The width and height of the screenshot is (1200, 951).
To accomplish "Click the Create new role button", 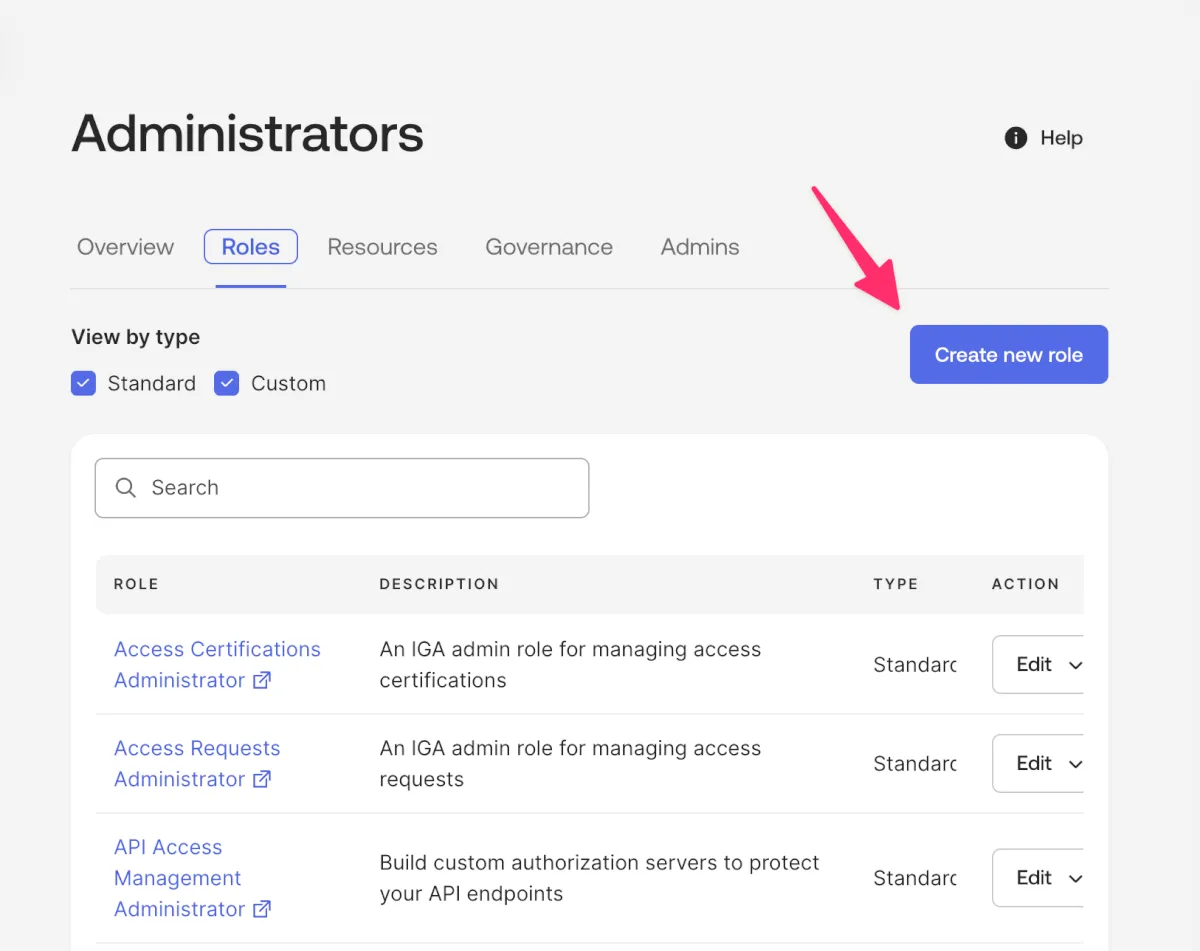I will (1008, 355).
